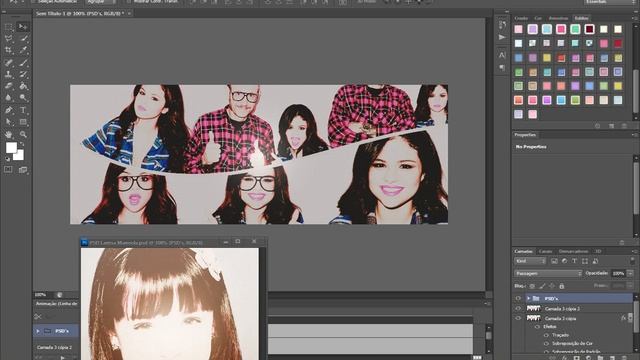Select the Zoom tool
The width and height of the screenshot is (640, 360).
coord(23,134)
